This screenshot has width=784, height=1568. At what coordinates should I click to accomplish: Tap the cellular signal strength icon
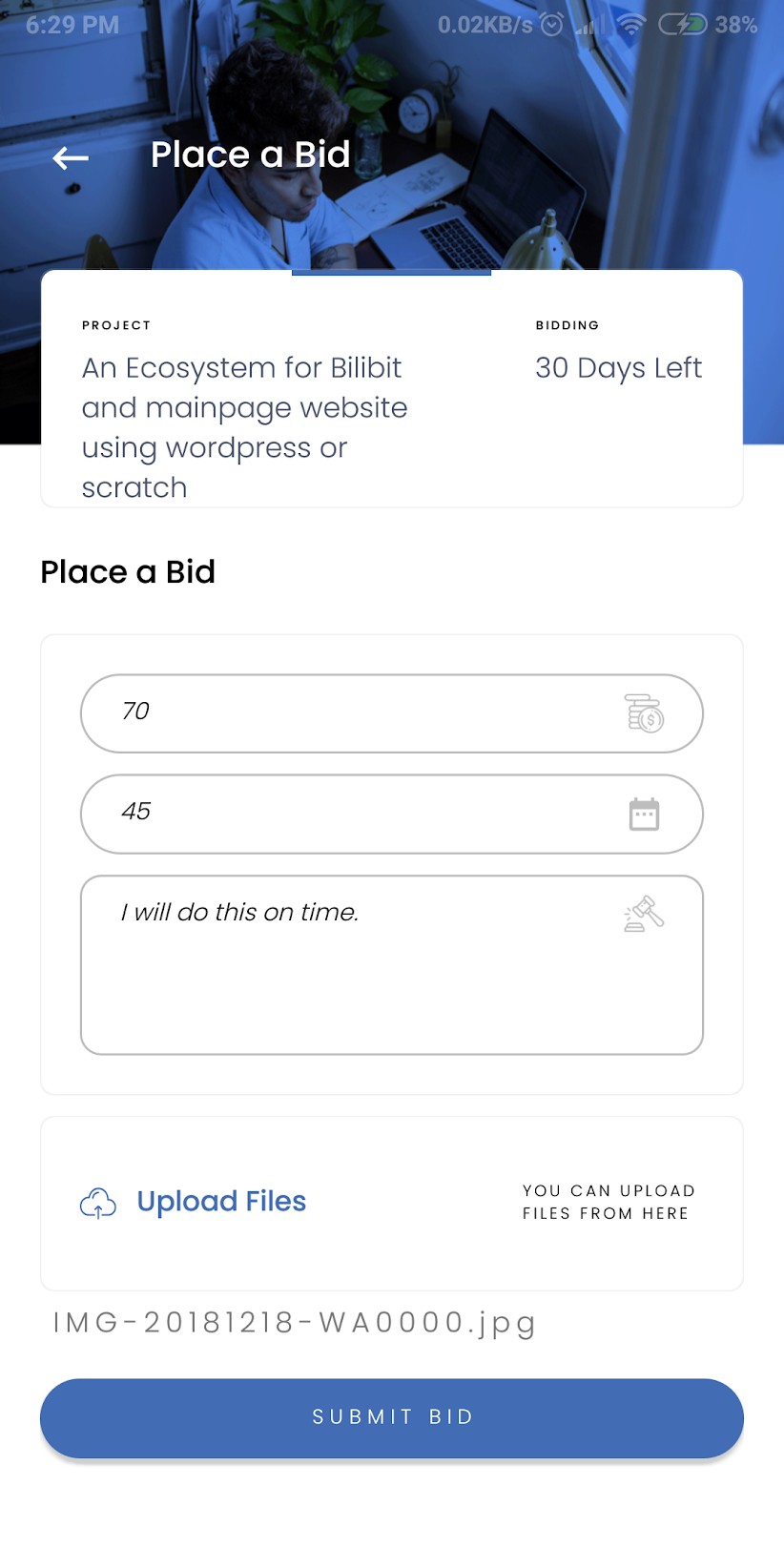pos(590,26)
